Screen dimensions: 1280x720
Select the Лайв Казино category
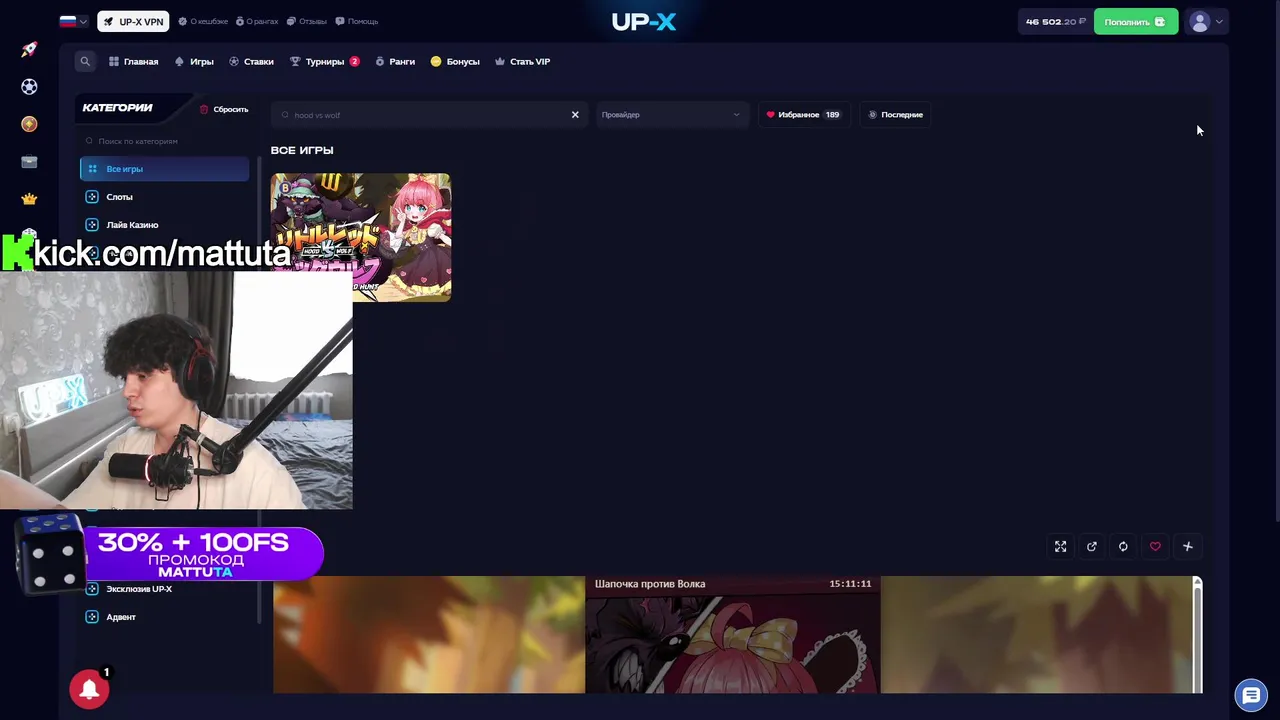pos(165,225)
